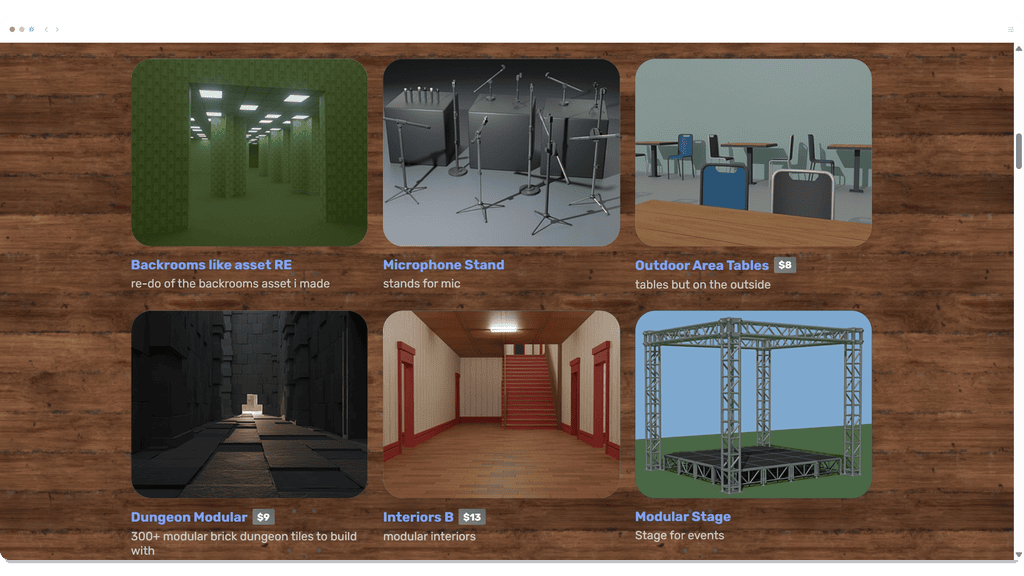Viewport: 1024px width, 576px height.
Task: Click the vertical scrollbar thumb
Action: tap(1018, 151)
